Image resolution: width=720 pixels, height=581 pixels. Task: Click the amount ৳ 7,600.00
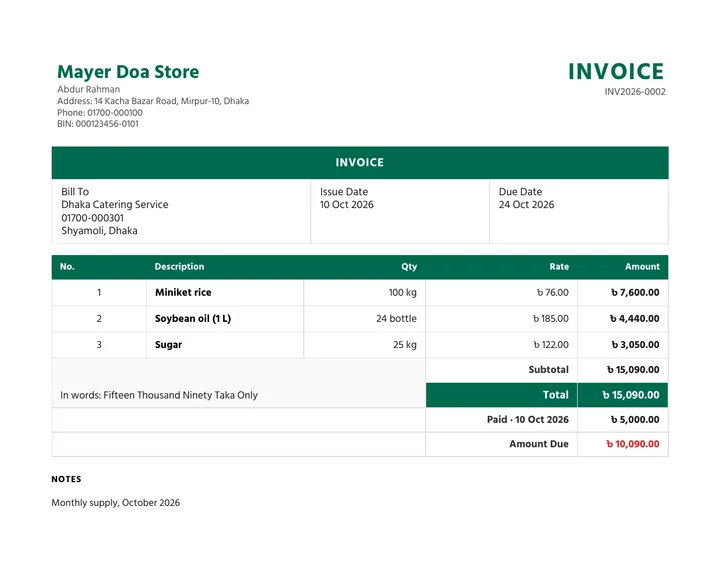[x=635, y=293]
